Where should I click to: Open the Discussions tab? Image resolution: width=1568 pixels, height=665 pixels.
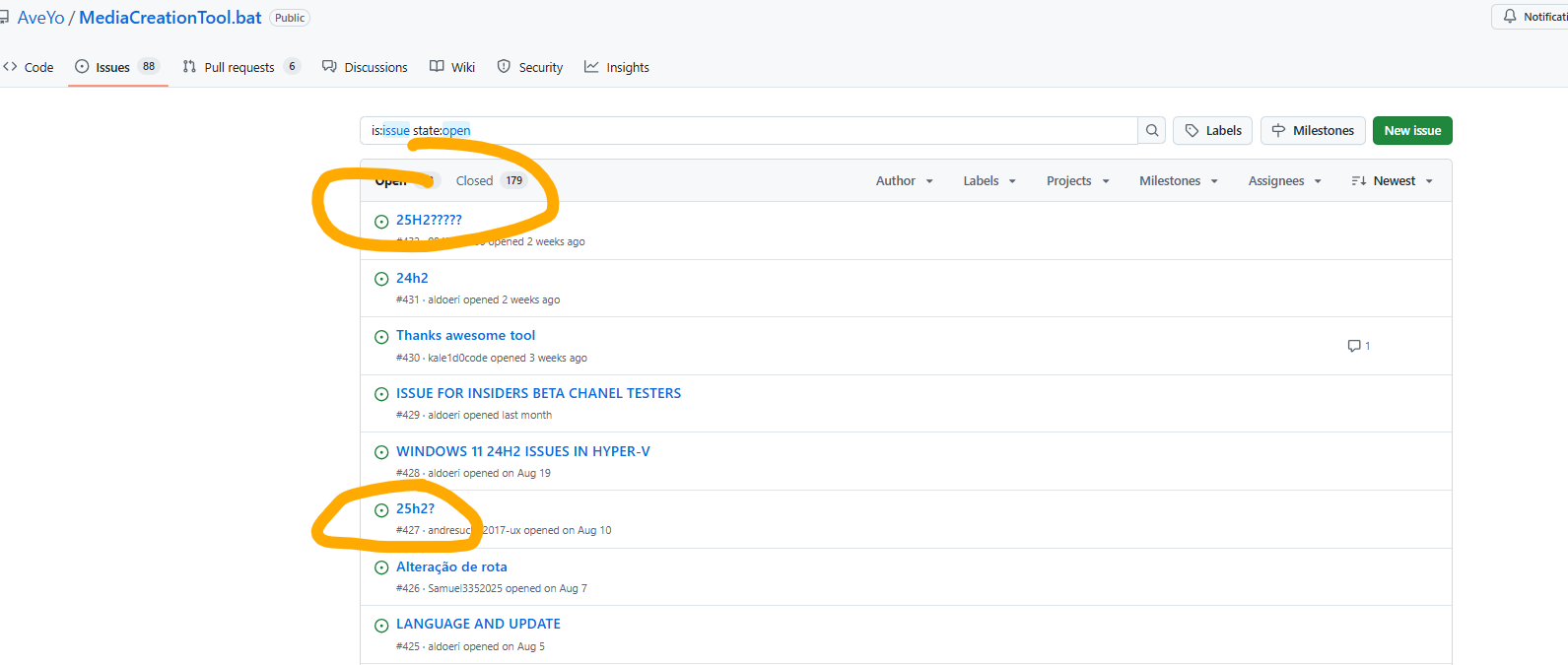click(365, 67)
